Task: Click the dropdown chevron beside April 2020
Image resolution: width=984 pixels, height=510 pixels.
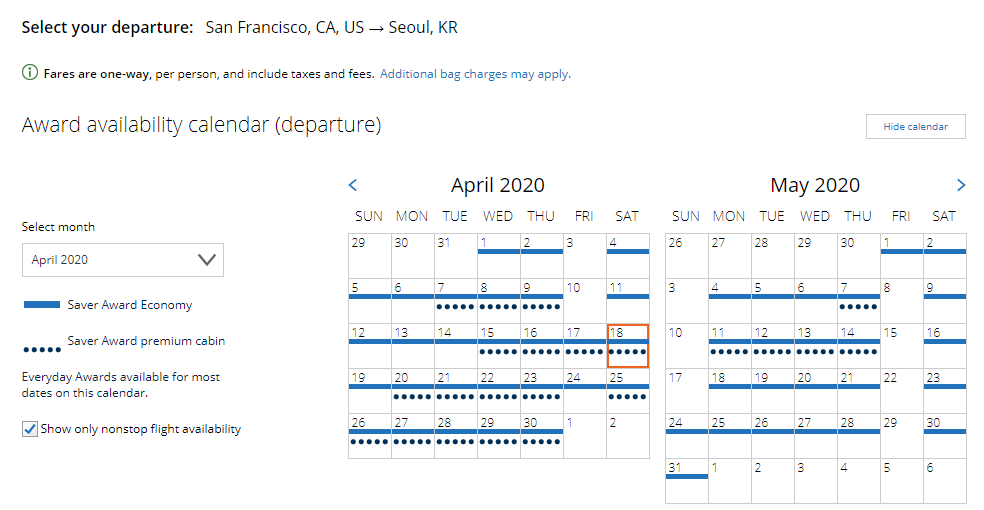Action: 206,260
